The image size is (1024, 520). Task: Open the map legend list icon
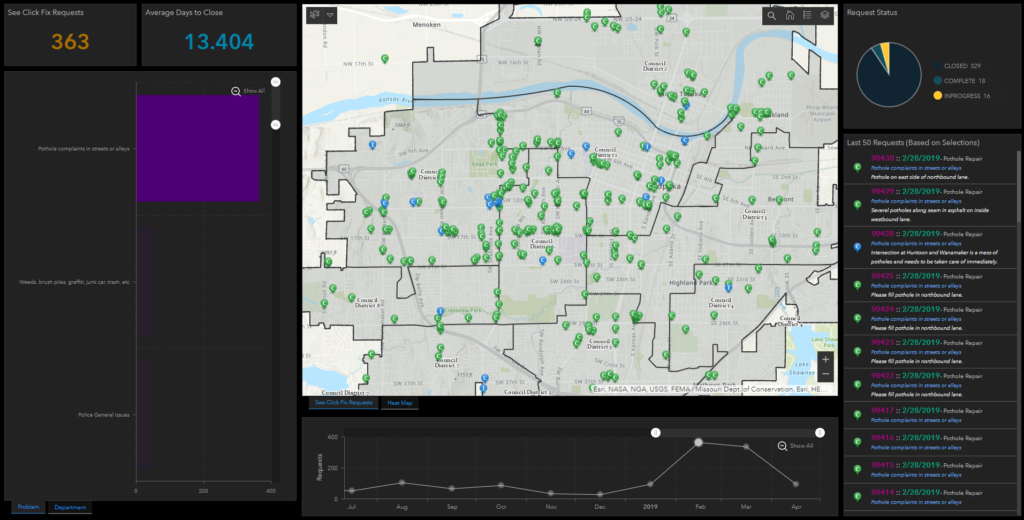[x=807, y=16]
